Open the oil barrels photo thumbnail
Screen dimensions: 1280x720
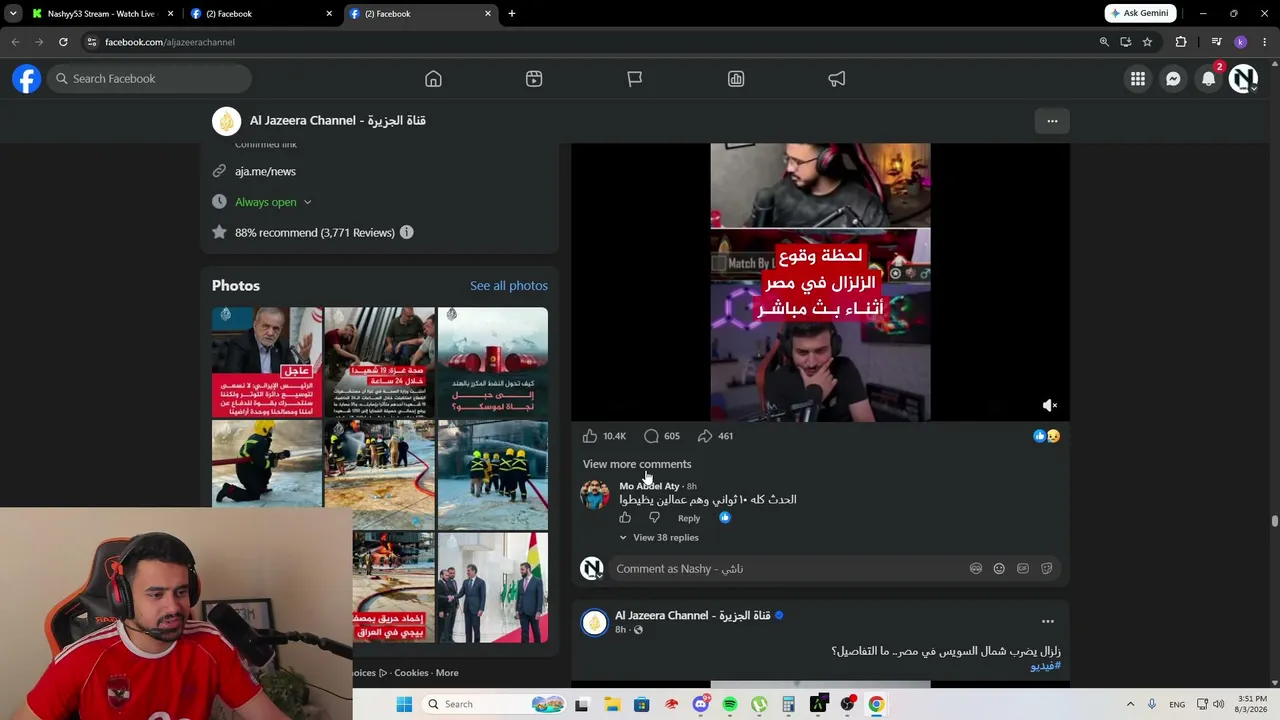click(493, 362)
